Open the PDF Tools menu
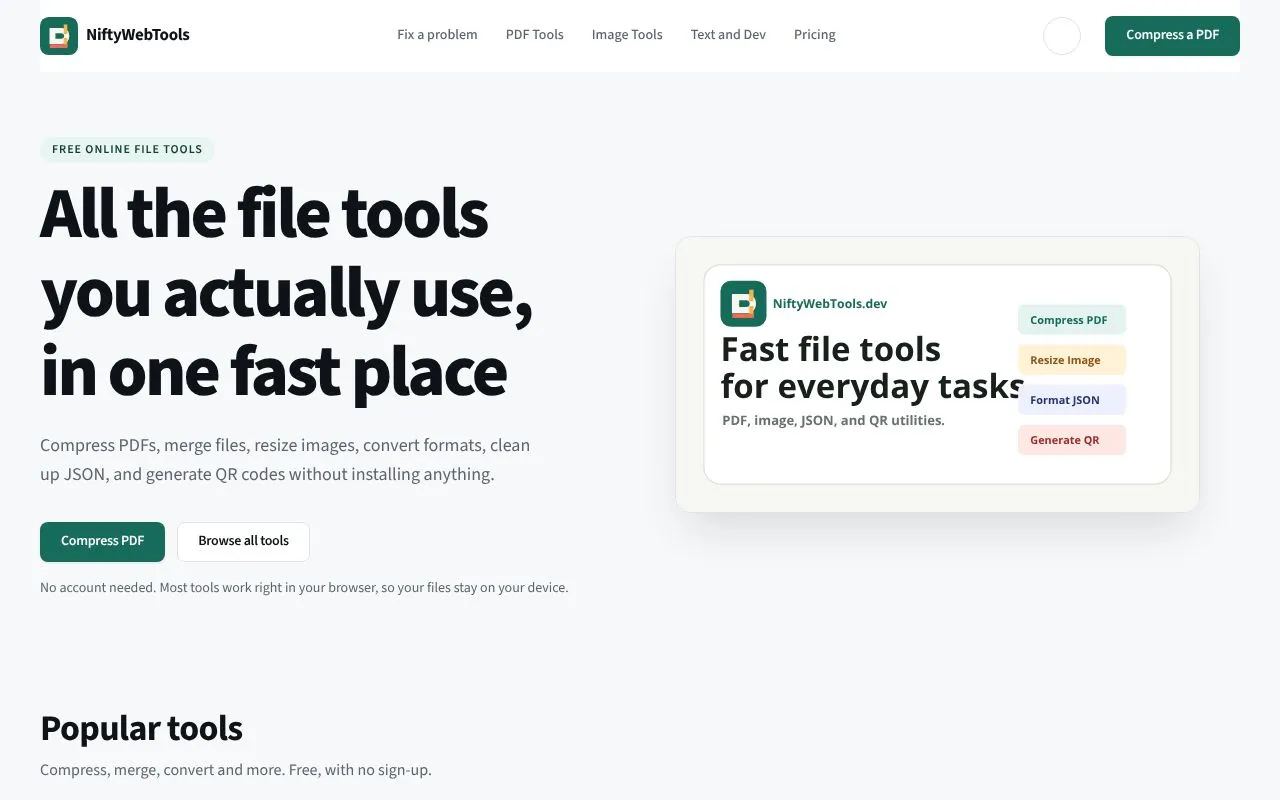 [535, 35]
